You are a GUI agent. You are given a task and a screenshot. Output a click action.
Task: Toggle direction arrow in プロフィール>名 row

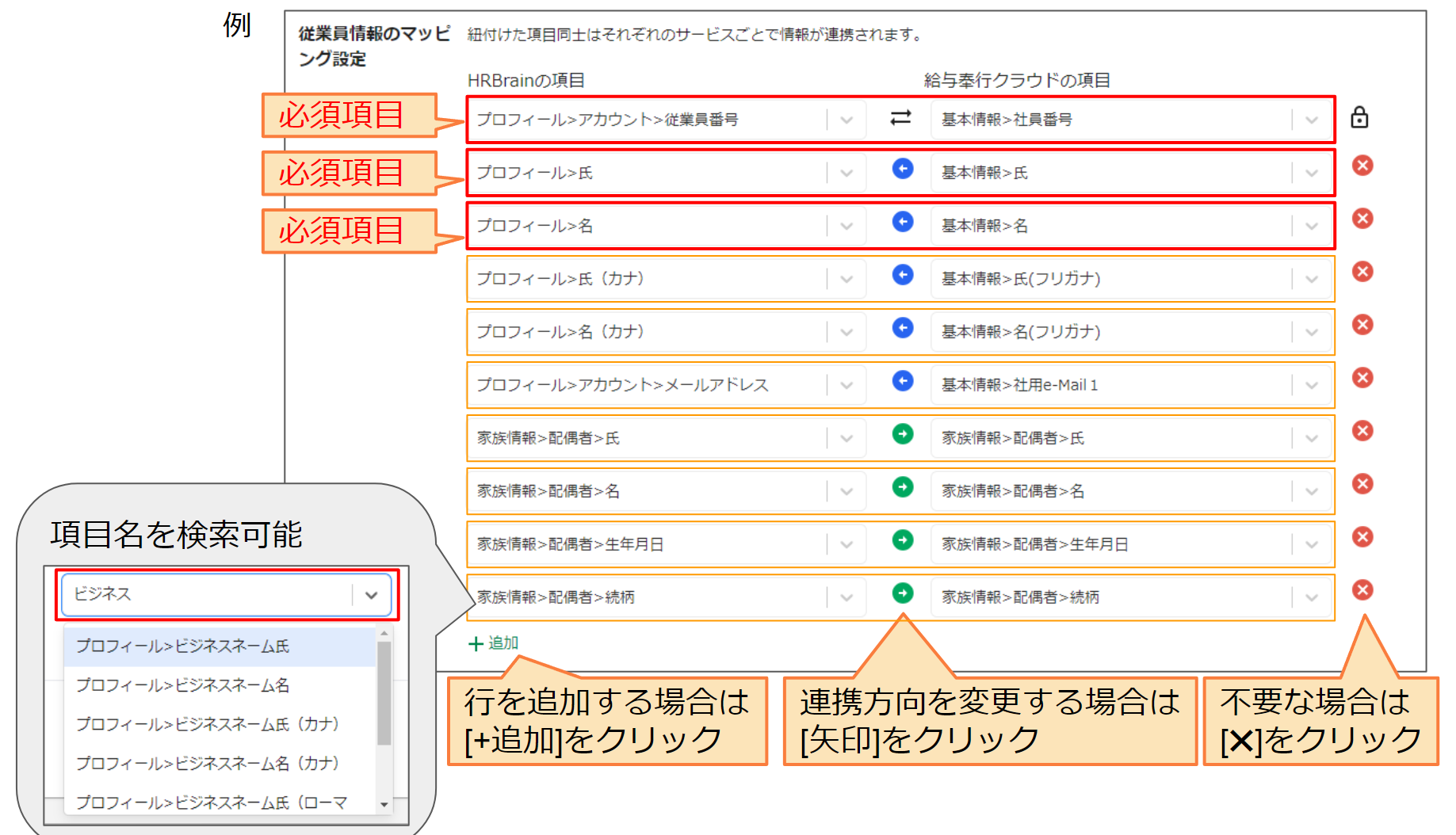903,222
